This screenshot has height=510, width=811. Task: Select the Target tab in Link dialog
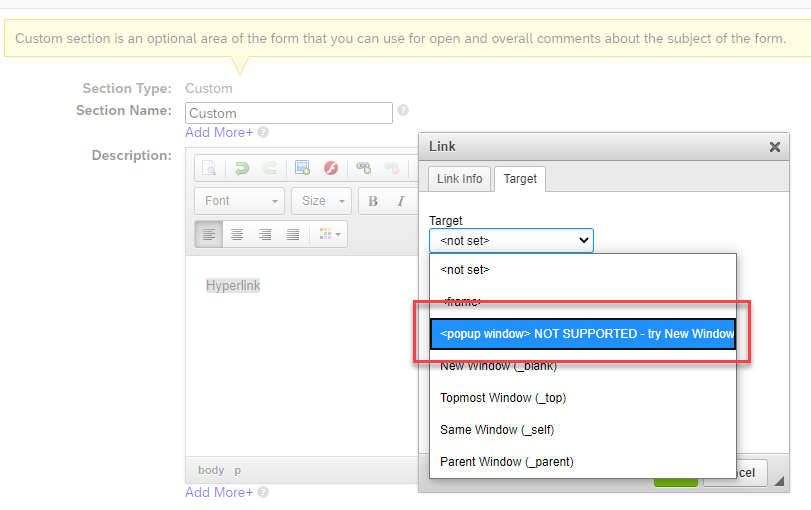[520, 179]
